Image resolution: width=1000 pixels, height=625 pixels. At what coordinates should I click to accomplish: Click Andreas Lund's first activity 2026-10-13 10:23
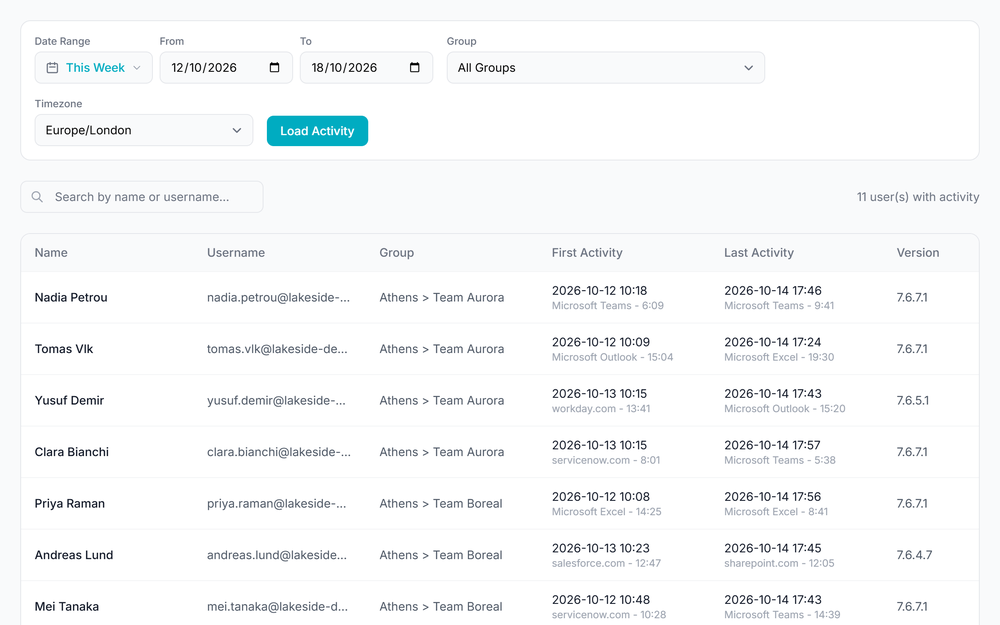click(x=601, y=548)
